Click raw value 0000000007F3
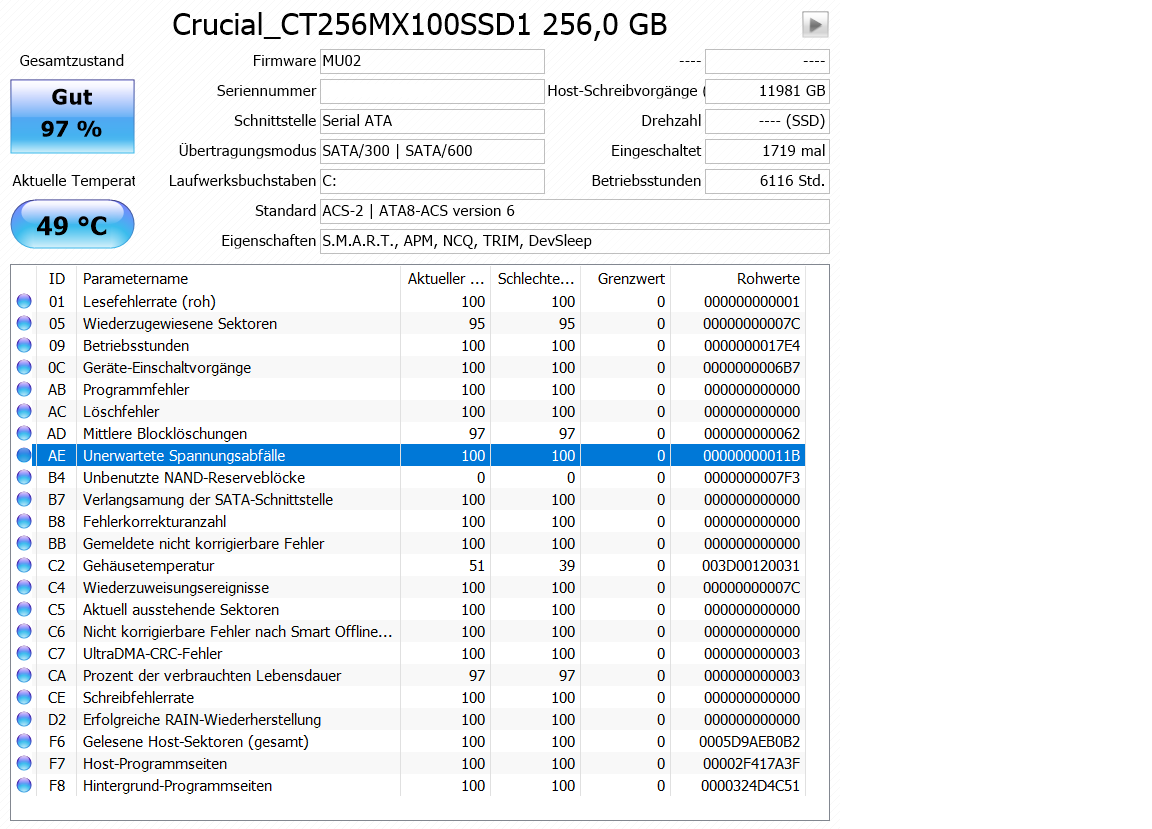 [x=752, y=478]
